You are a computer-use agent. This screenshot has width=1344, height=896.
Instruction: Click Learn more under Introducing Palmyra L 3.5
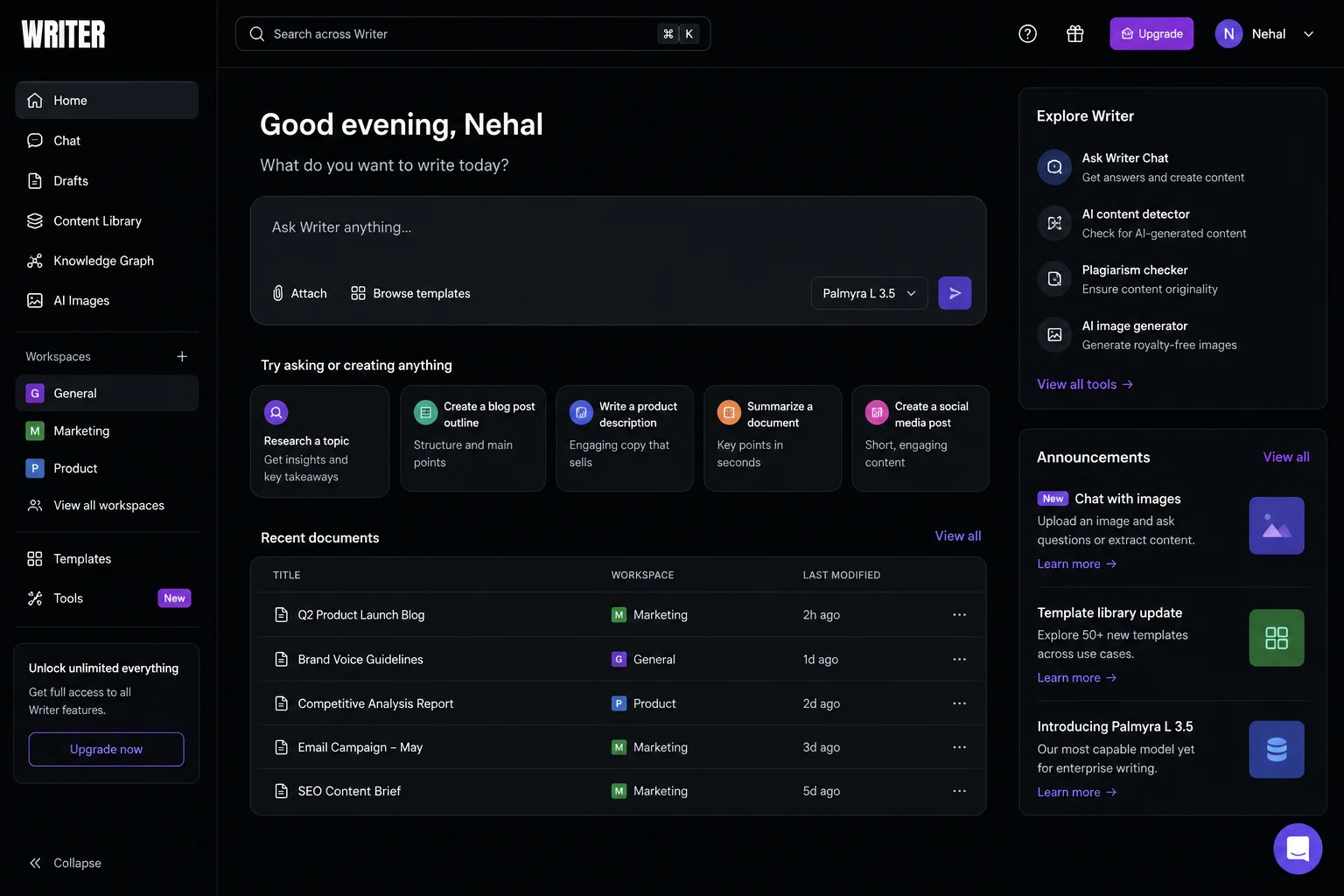pyautogui.click(x=1077, y=792)
